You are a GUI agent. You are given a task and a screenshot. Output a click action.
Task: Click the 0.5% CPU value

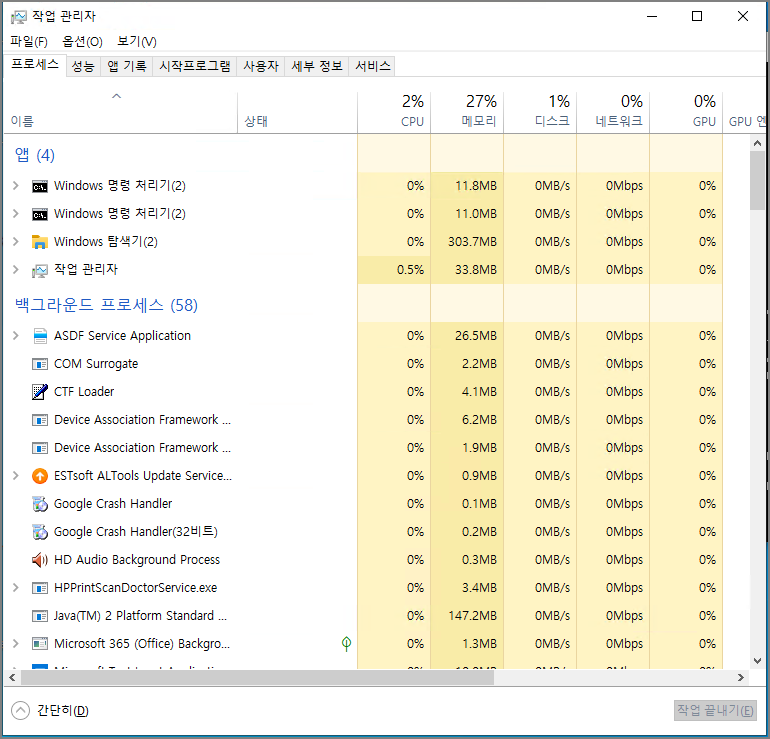point(410,270)
